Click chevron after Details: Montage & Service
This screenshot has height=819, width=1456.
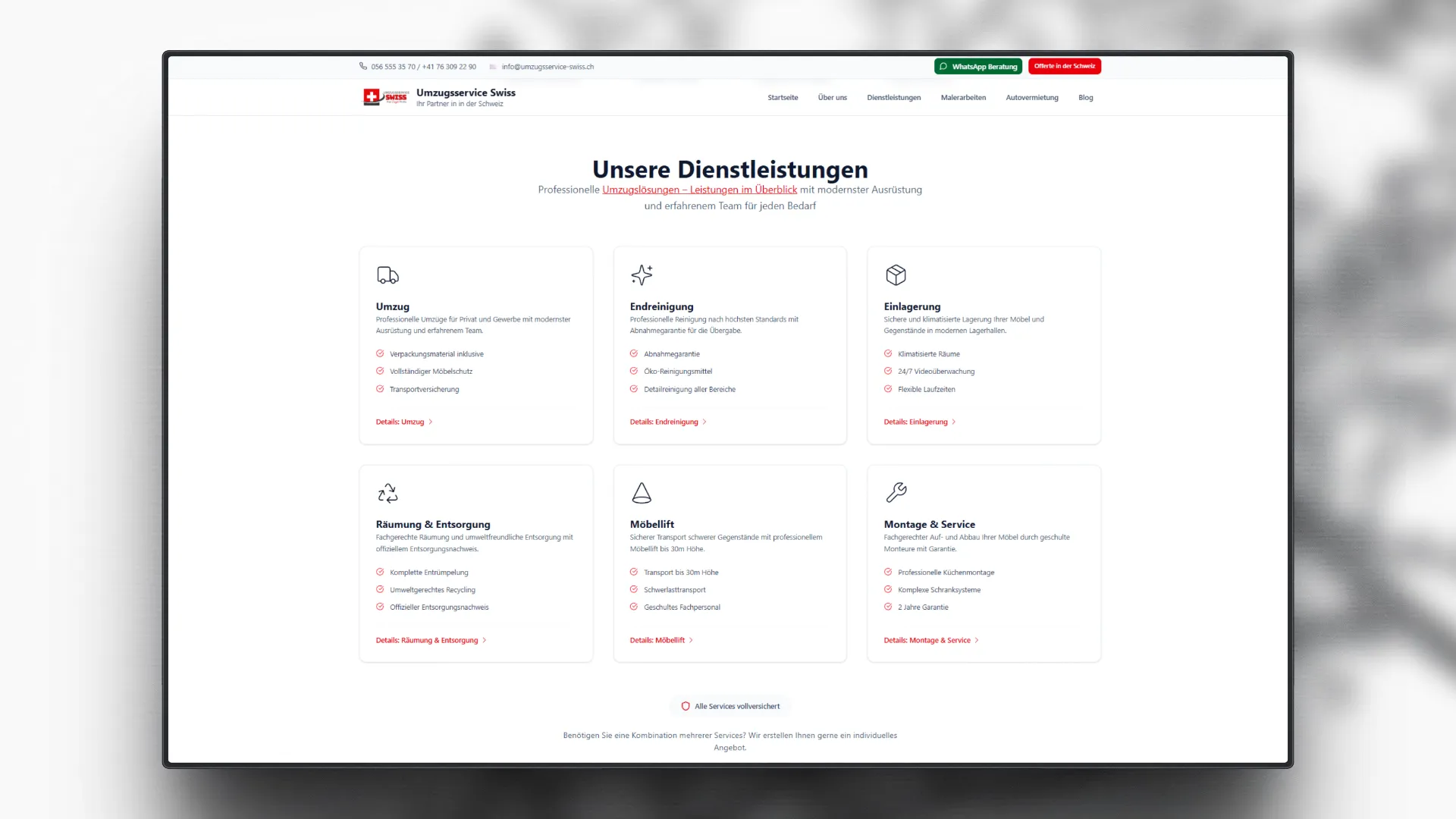pyautogui.click(x=977, y=640)
